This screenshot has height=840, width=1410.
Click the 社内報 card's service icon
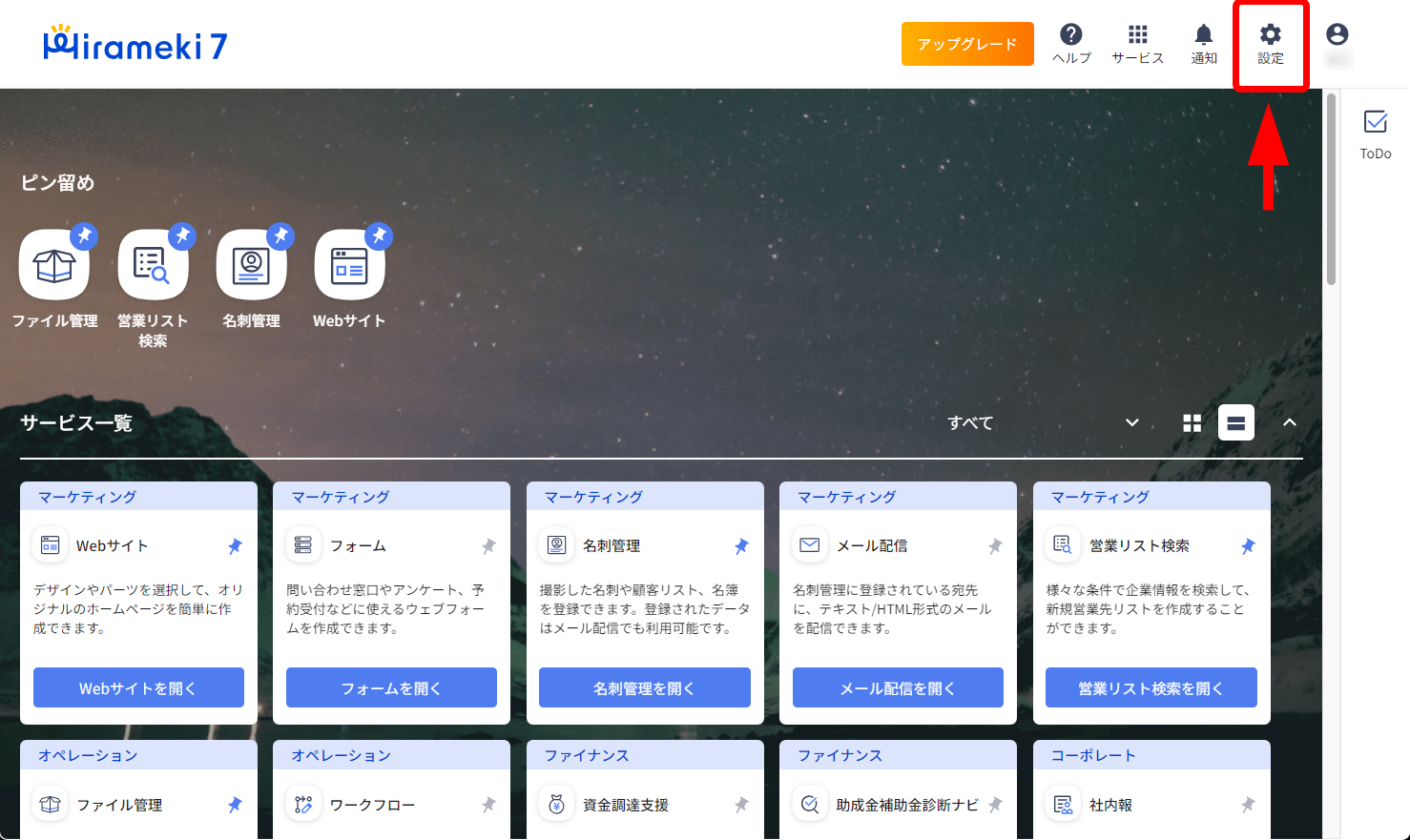1063,805
